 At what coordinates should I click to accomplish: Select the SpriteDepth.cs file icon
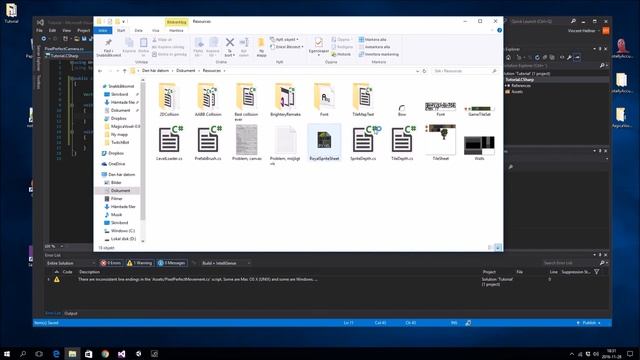363,140
